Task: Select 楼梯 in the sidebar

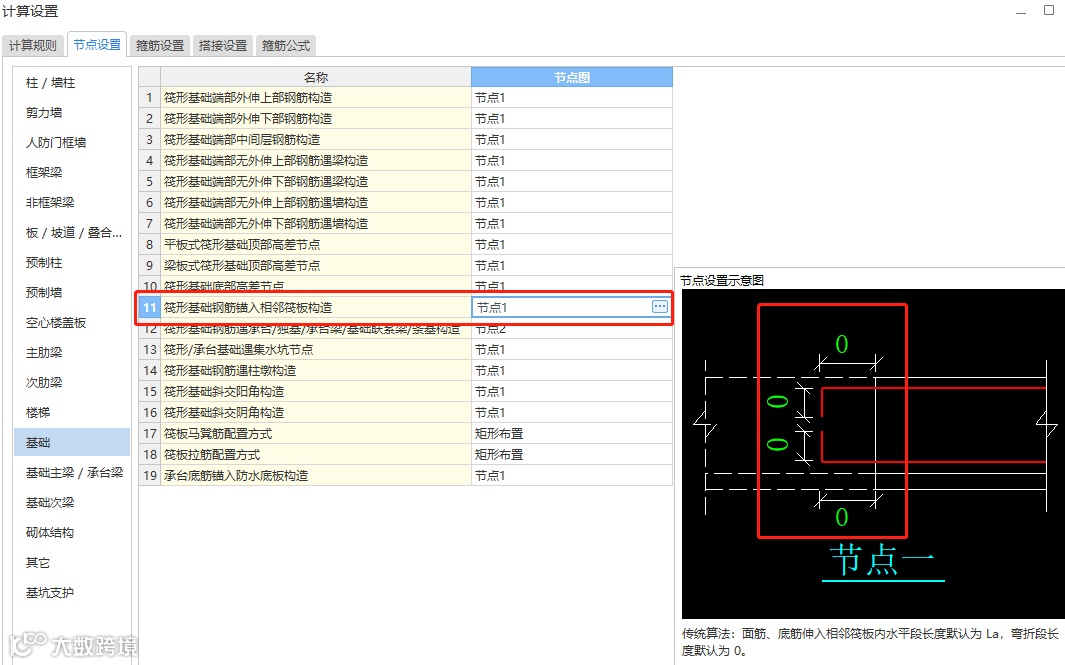Action: [x=38, y=412]
